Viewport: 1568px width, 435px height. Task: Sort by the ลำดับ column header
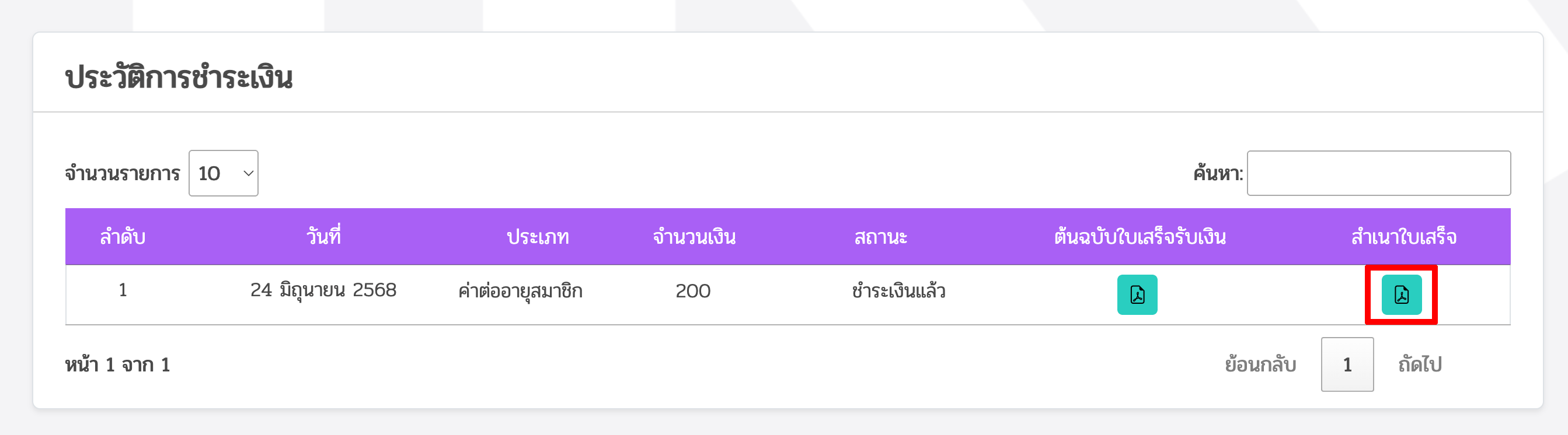click(x=123, y=237)
